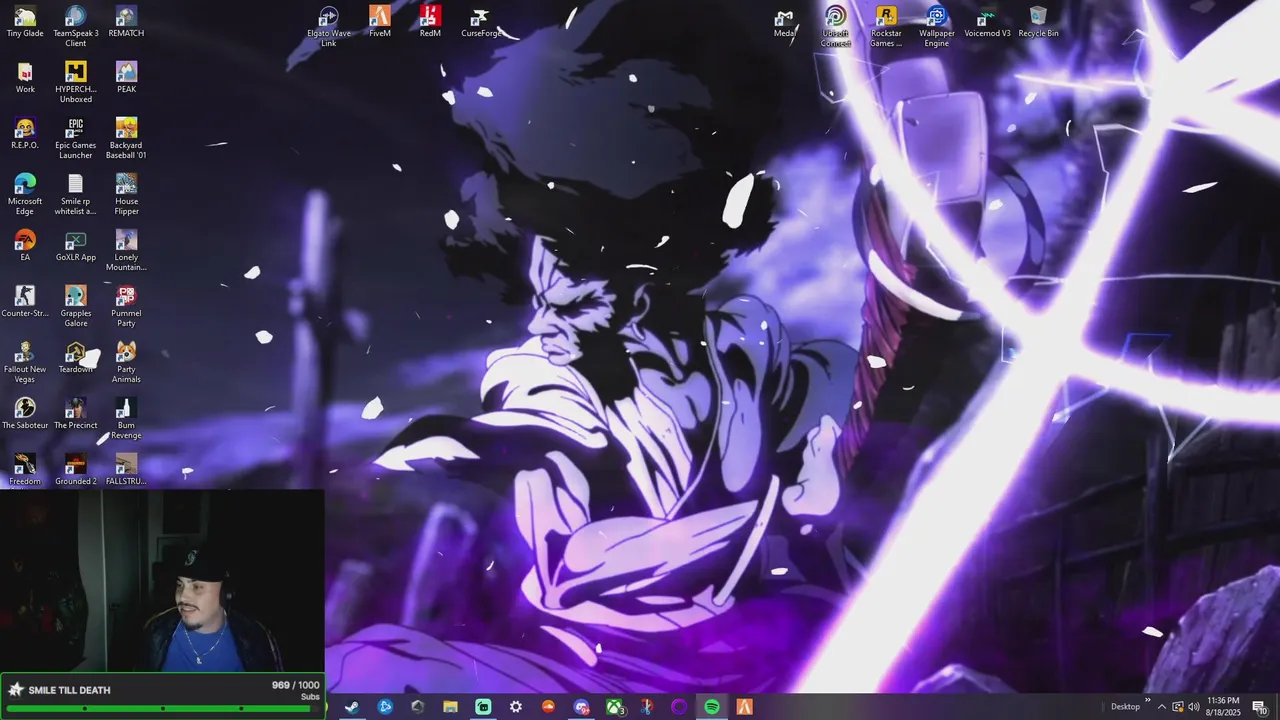Select the Pummel Party icon
Image resolution: width=1280 pixels, height=720 pixels.
126,307
